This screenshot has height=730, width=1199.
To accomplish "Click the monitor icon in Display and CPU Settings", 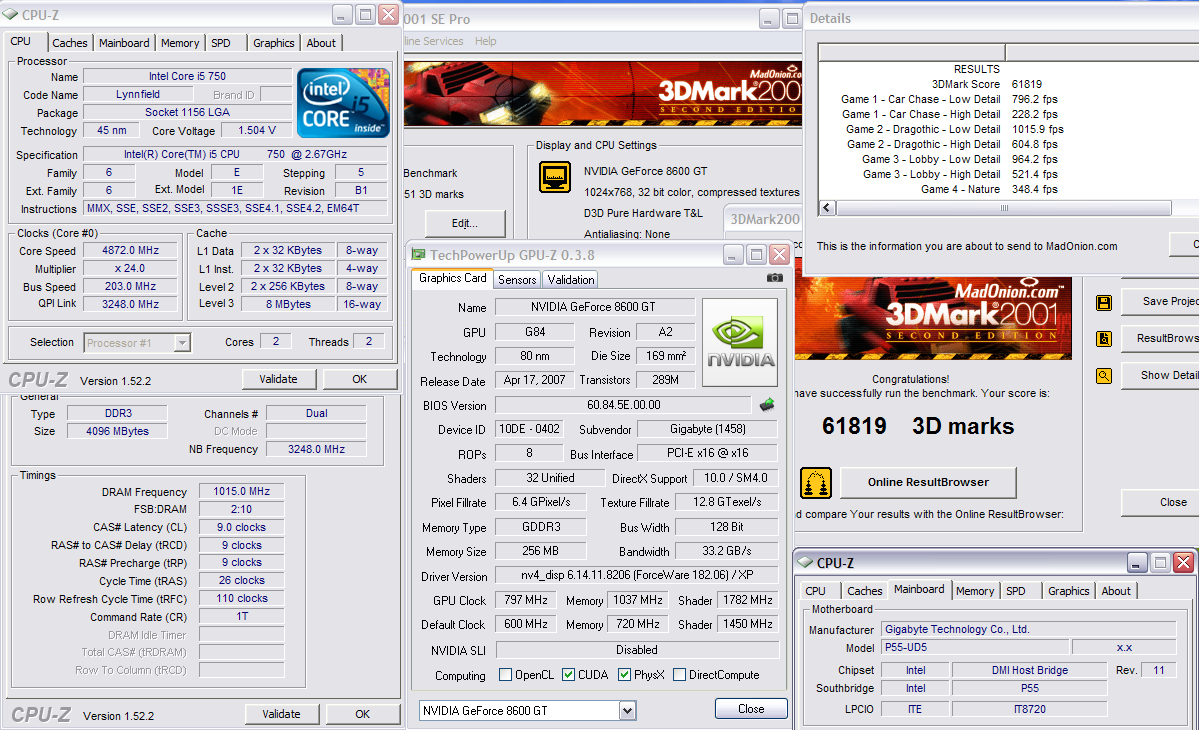I will point(554,177).
